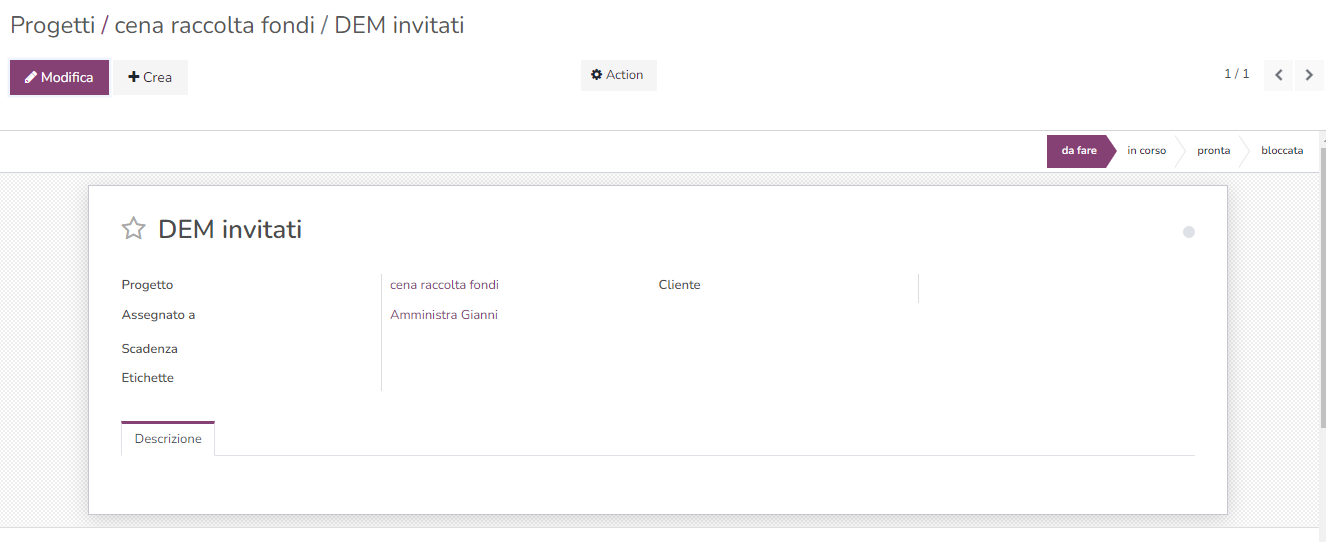Click the vertical scrollbar on right
This screenshot has height=542, width=1326.
(x=1322, y=290)
